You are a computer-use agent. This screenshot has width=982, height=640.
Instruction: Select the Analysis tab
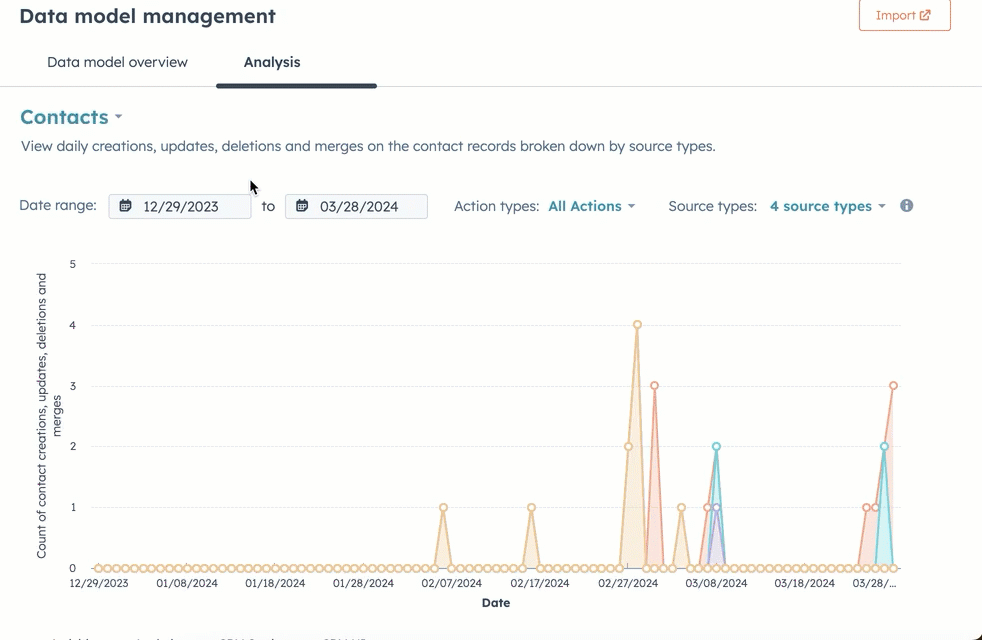tap(272, 62)
